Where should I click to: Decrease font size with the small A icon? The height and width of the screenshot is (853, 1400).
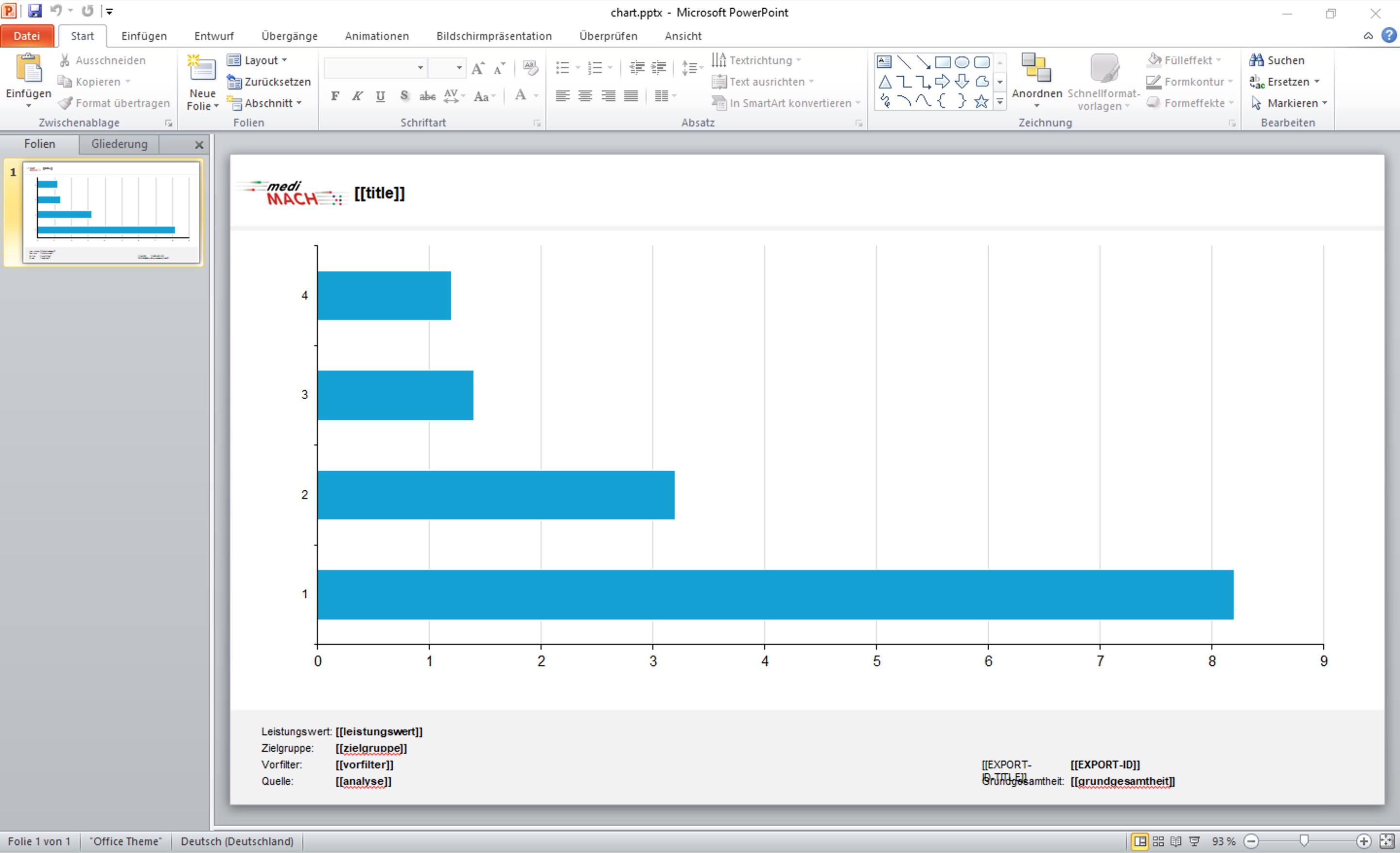click(499, 68)
